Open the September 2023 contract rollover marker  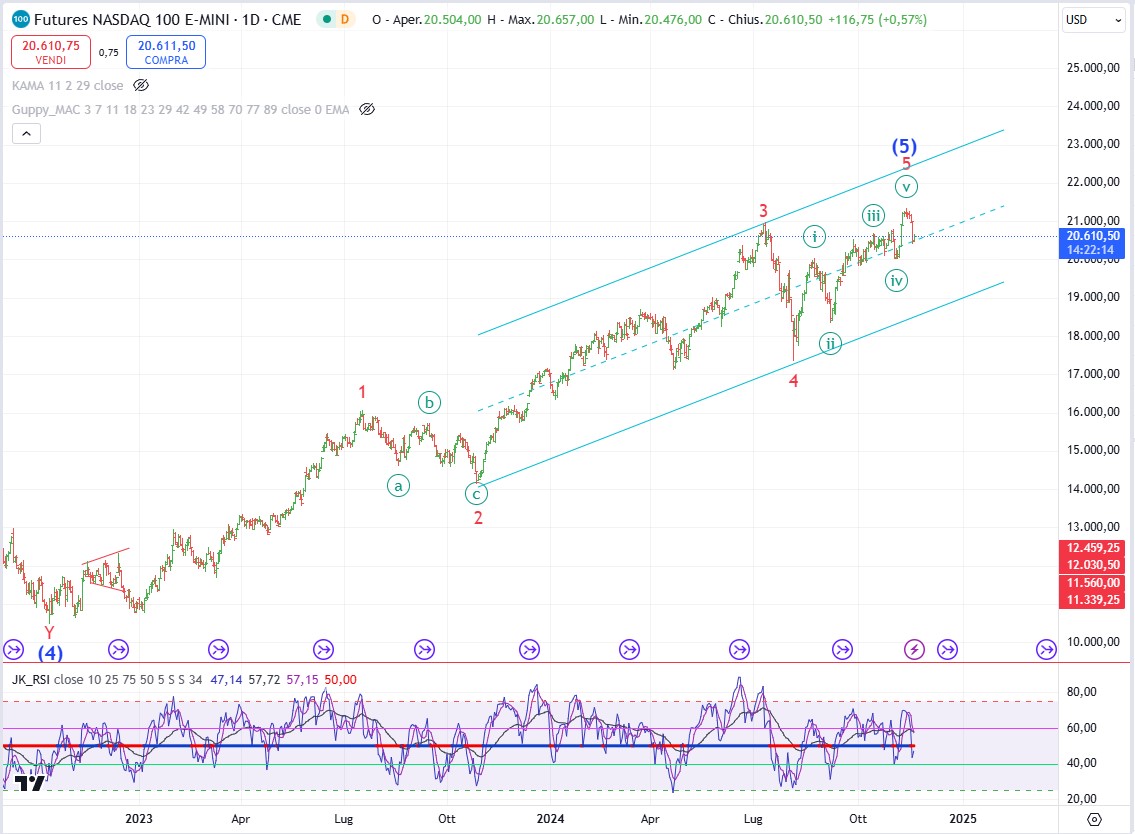425,649
